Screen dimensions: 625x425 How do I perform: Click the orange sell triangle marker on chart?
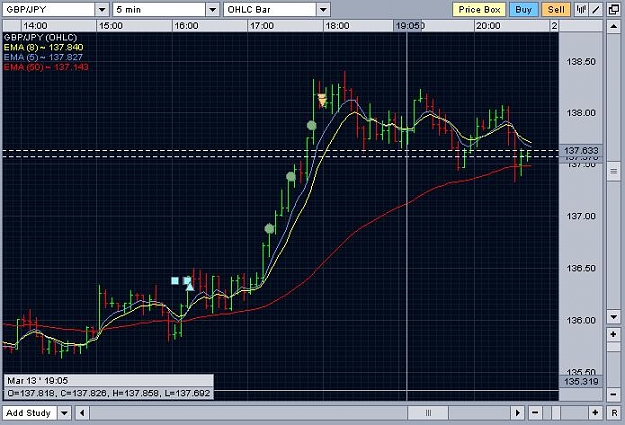(322, 100)
